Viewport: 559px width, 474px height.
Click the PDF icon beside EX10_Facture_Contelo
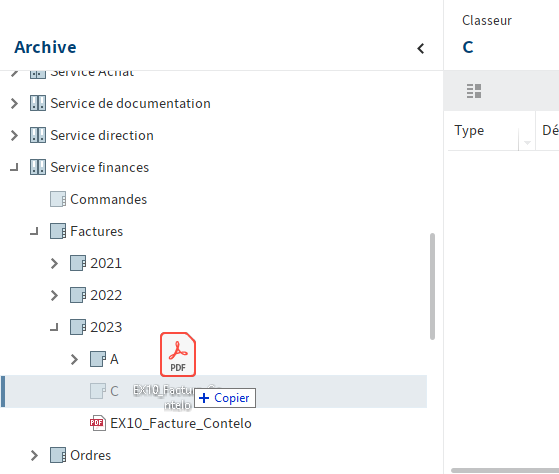coord(97,423)
